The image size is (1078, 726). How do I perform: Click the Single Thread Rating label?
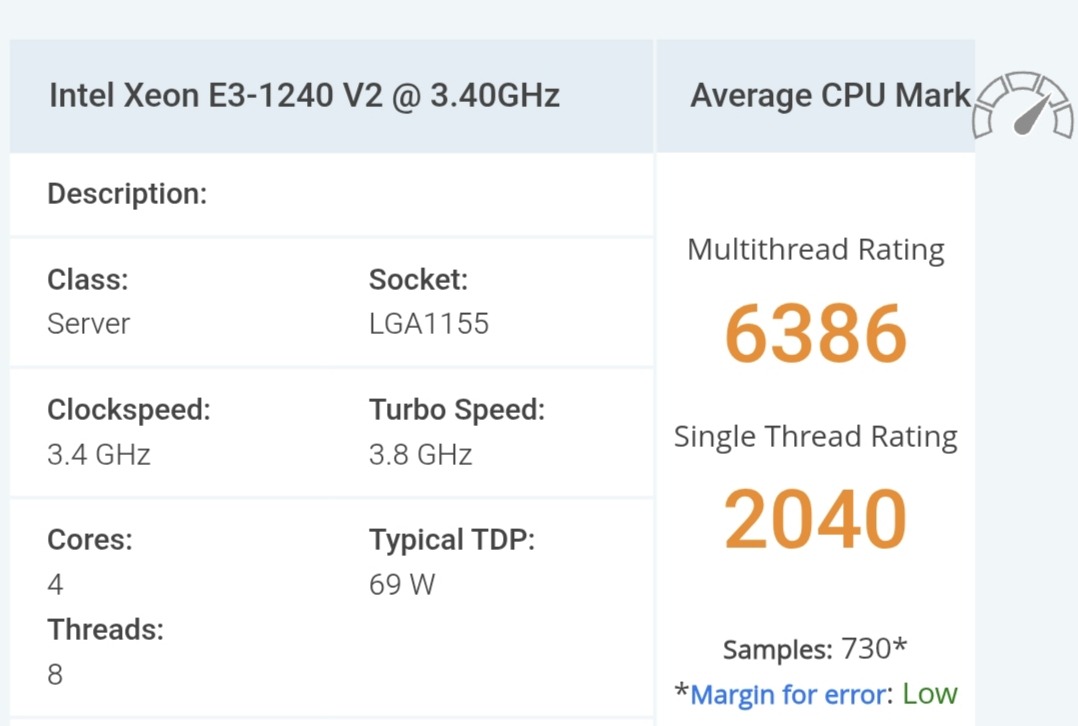tap(815, 437)
